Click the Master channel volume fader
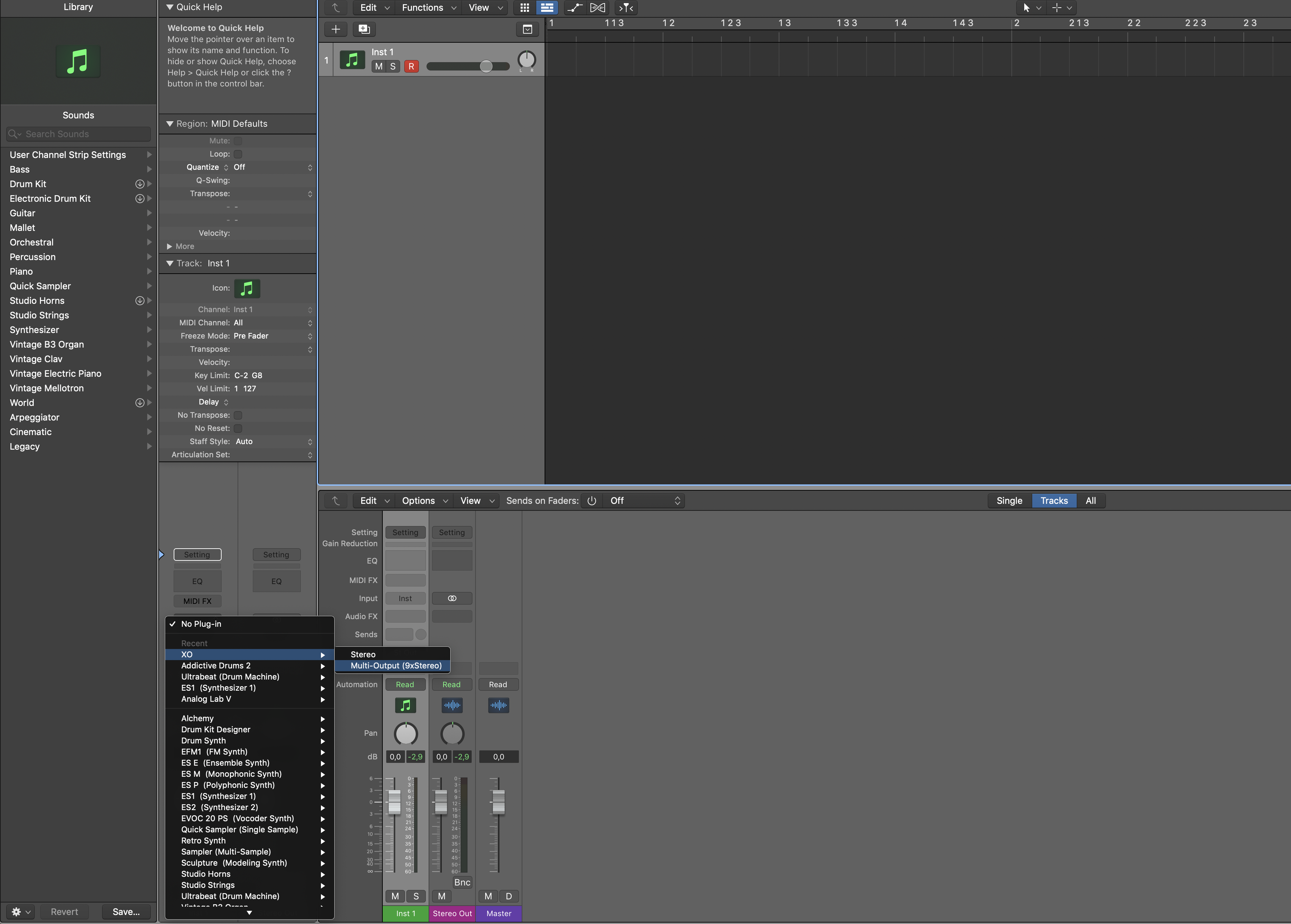 coord(498,802)
